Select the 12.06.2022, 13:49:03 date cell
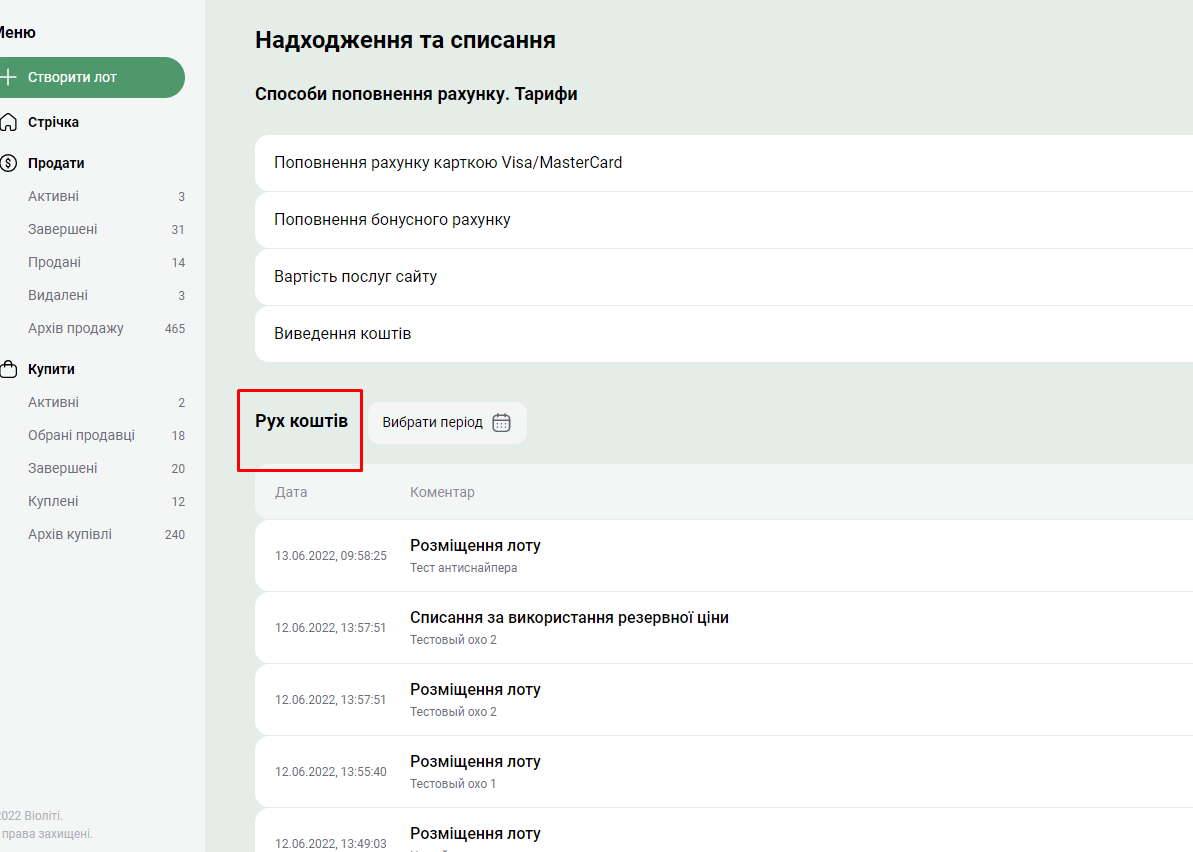 coord(331,844)
